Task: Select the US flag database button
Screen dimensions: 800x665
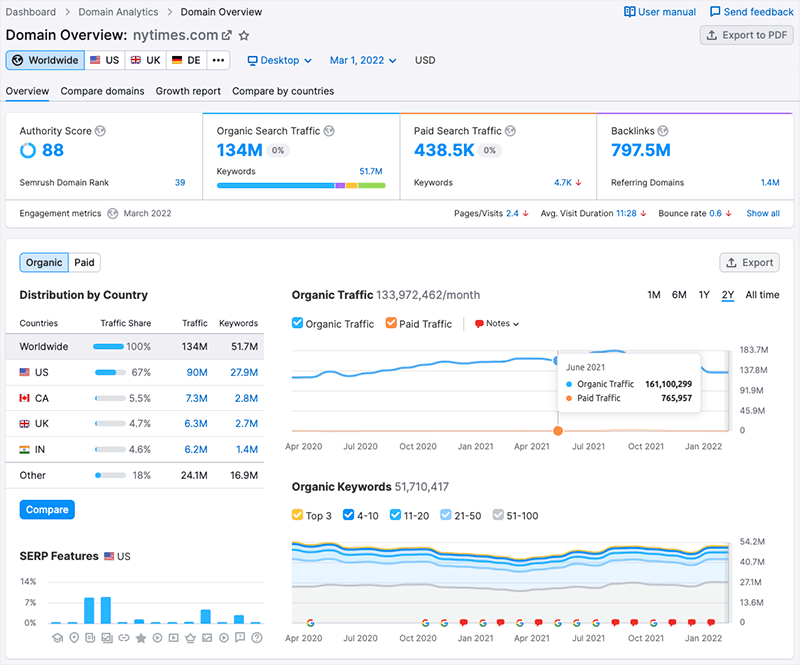Action: click(105, 60)
